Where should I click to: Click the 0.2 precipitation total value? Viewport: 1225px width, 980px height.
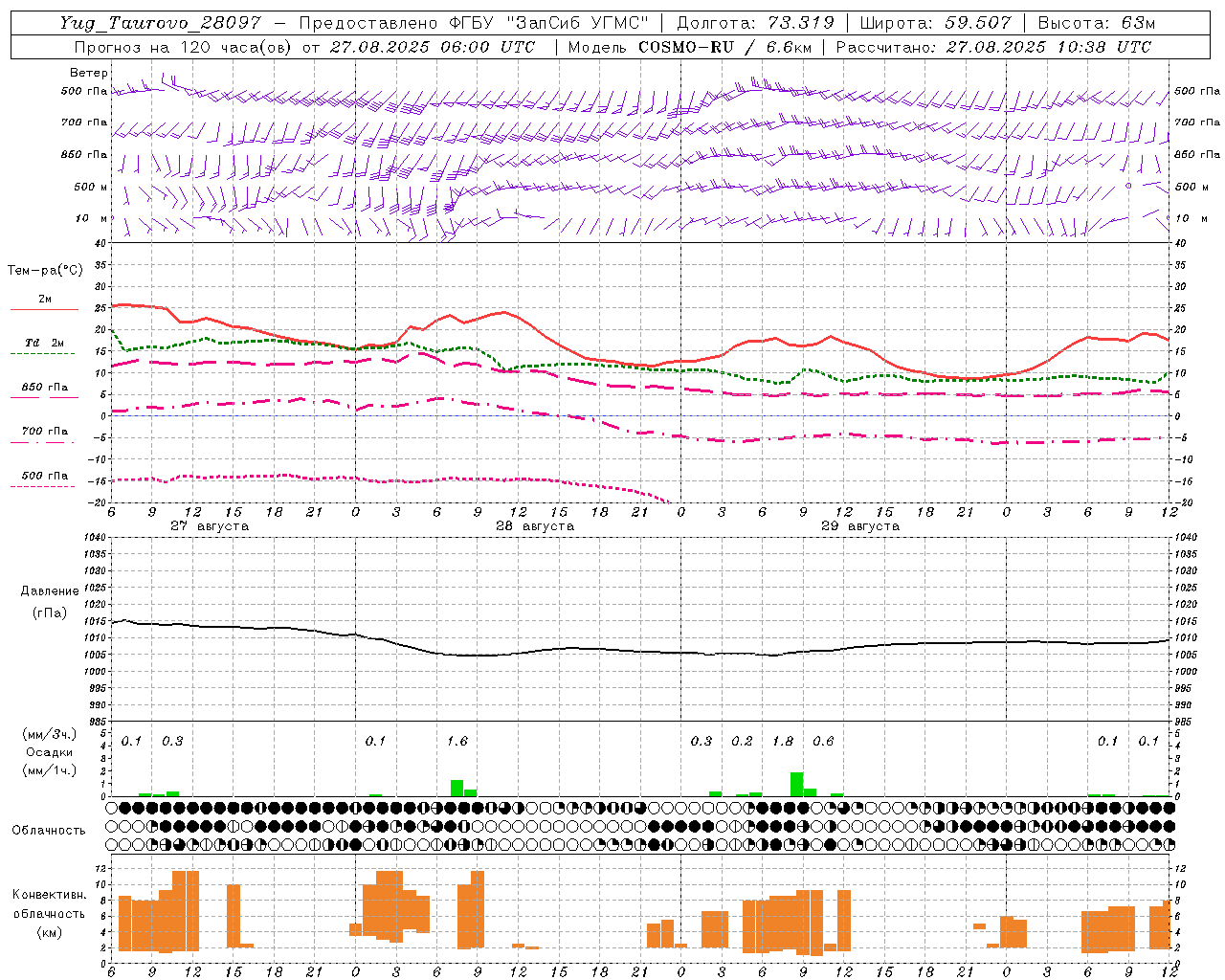(742, 741)
